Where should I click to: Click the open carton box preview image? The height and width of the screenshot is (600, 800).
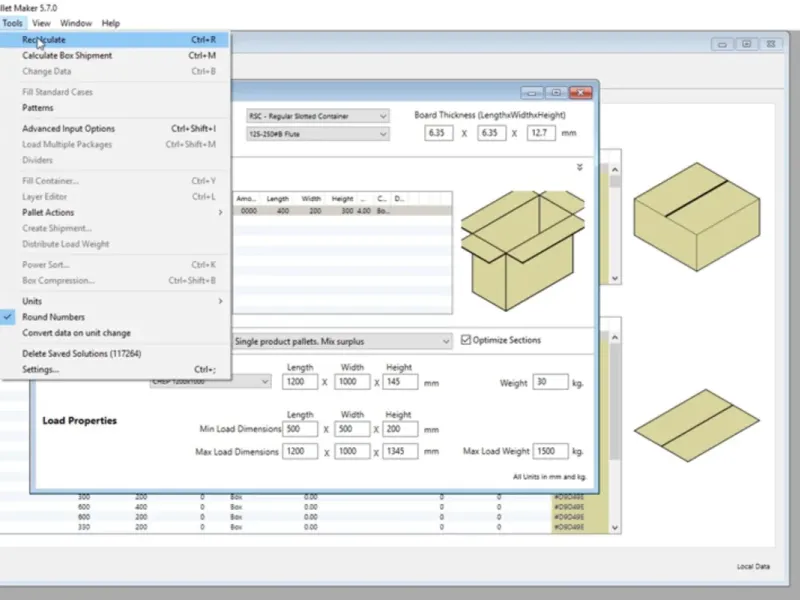tap(522, 250)
